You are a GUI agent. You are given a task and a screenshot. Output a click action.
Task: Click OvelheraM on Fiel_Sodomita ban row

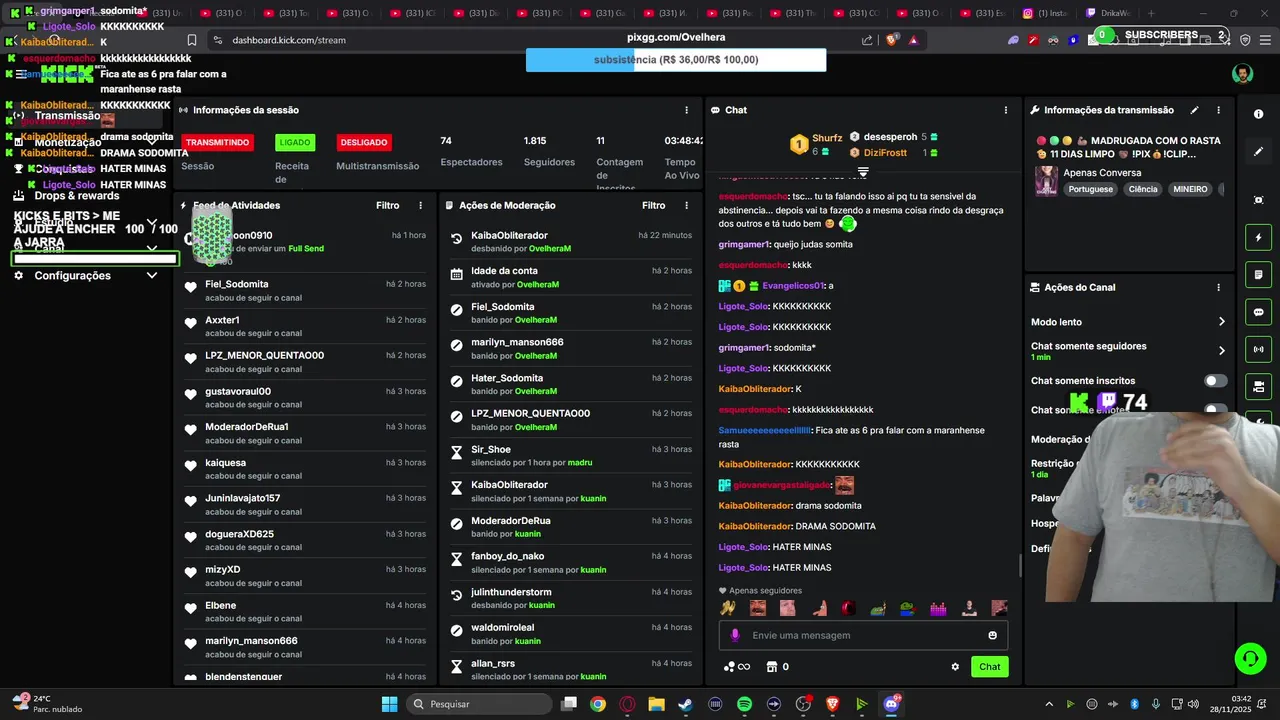pos(537,320)
